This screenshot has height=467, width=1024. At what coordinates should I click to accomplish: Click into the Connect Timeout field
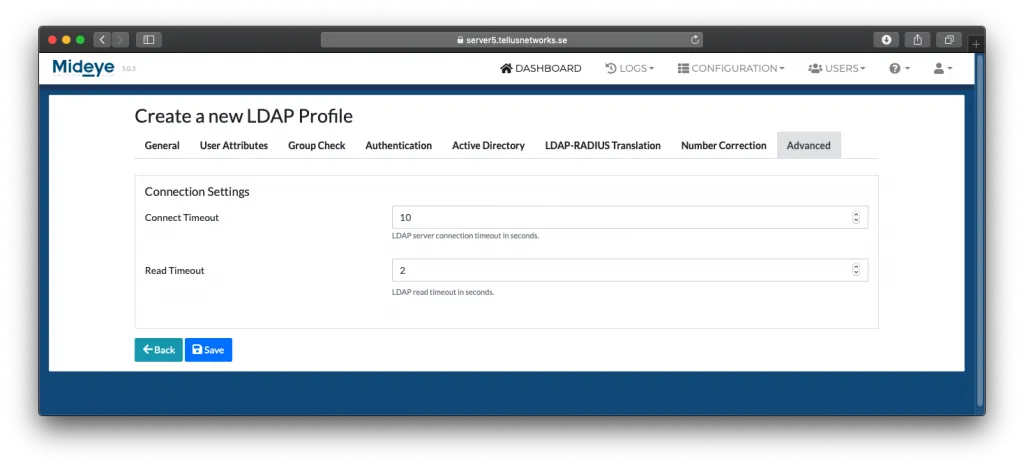click(x=630, y=217)
